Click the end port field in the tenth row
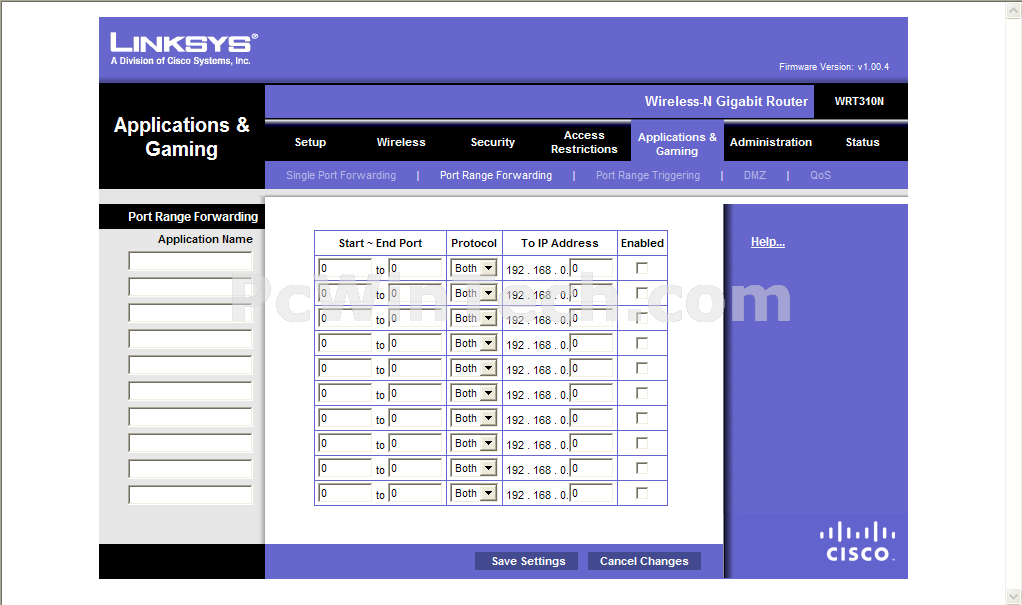Viewport: 1022px width, 605px height. (415, 493)
